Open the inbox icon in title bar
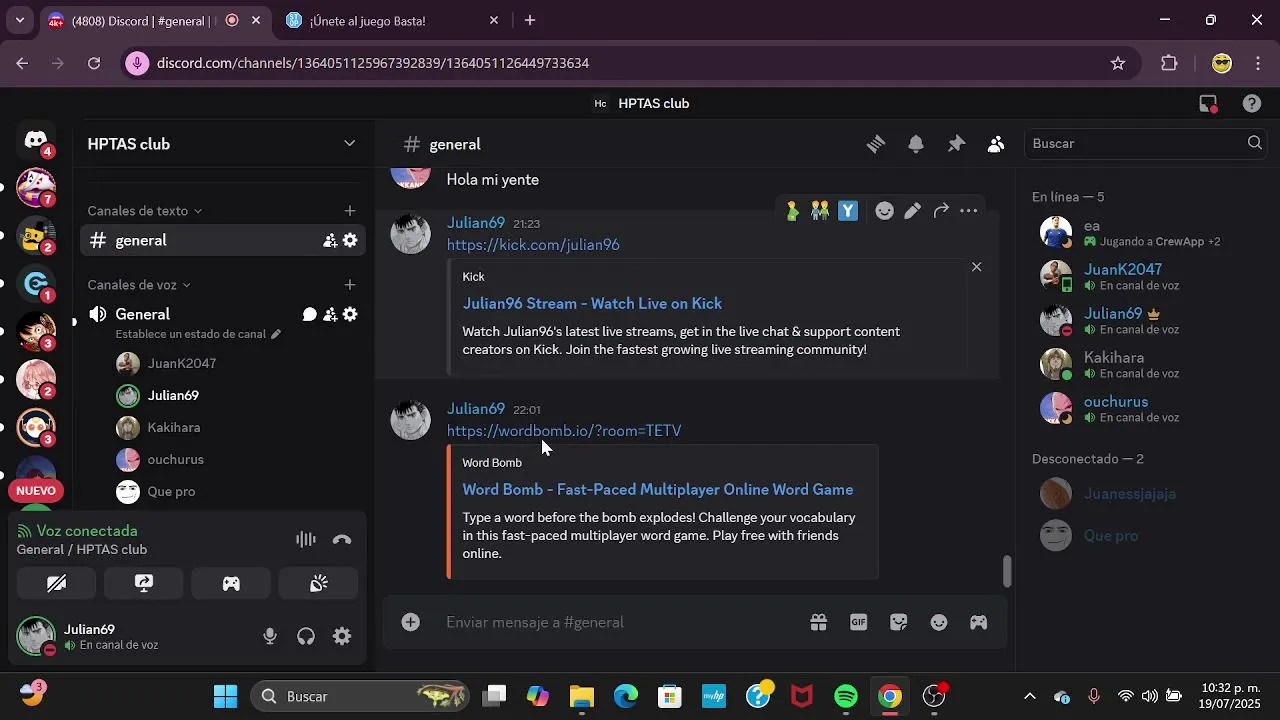This screenshot has height=720, width=1280. coord(1208,103)
